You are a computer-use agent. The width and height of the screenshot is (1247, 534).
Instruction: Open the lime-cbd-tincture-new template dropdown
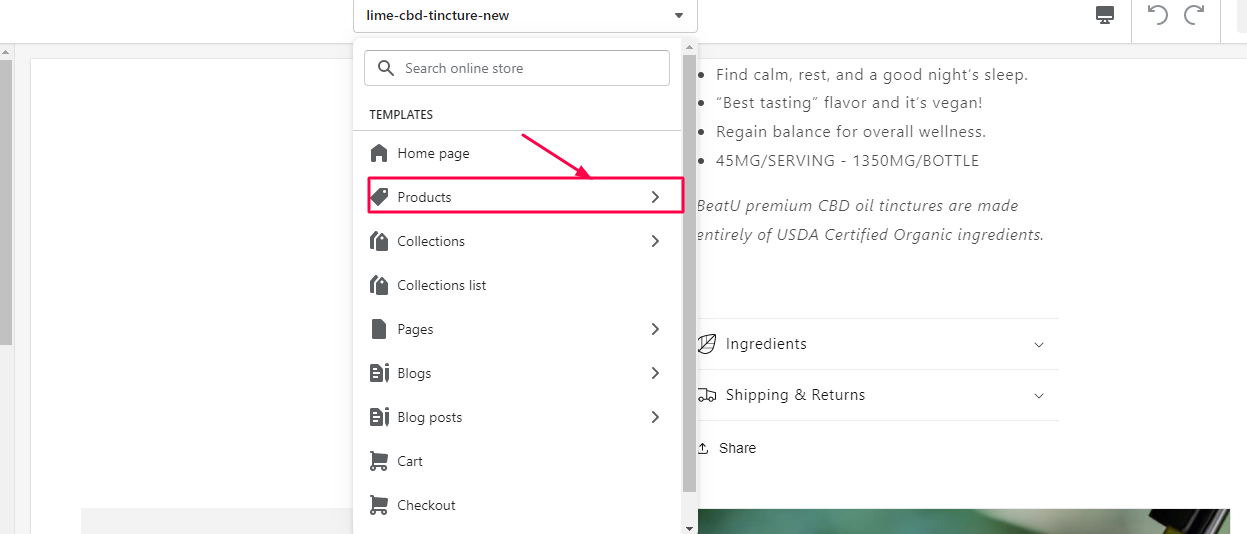click(525, 15)
